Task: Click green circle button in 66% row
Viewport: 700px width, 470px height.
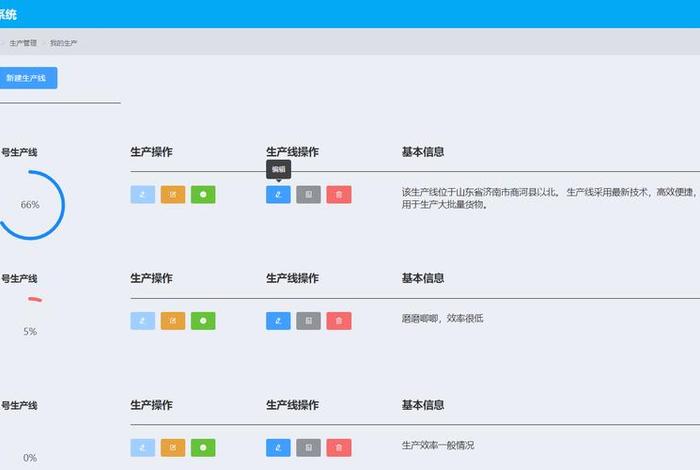Action: pyautogui.click(x=203, y=195)
